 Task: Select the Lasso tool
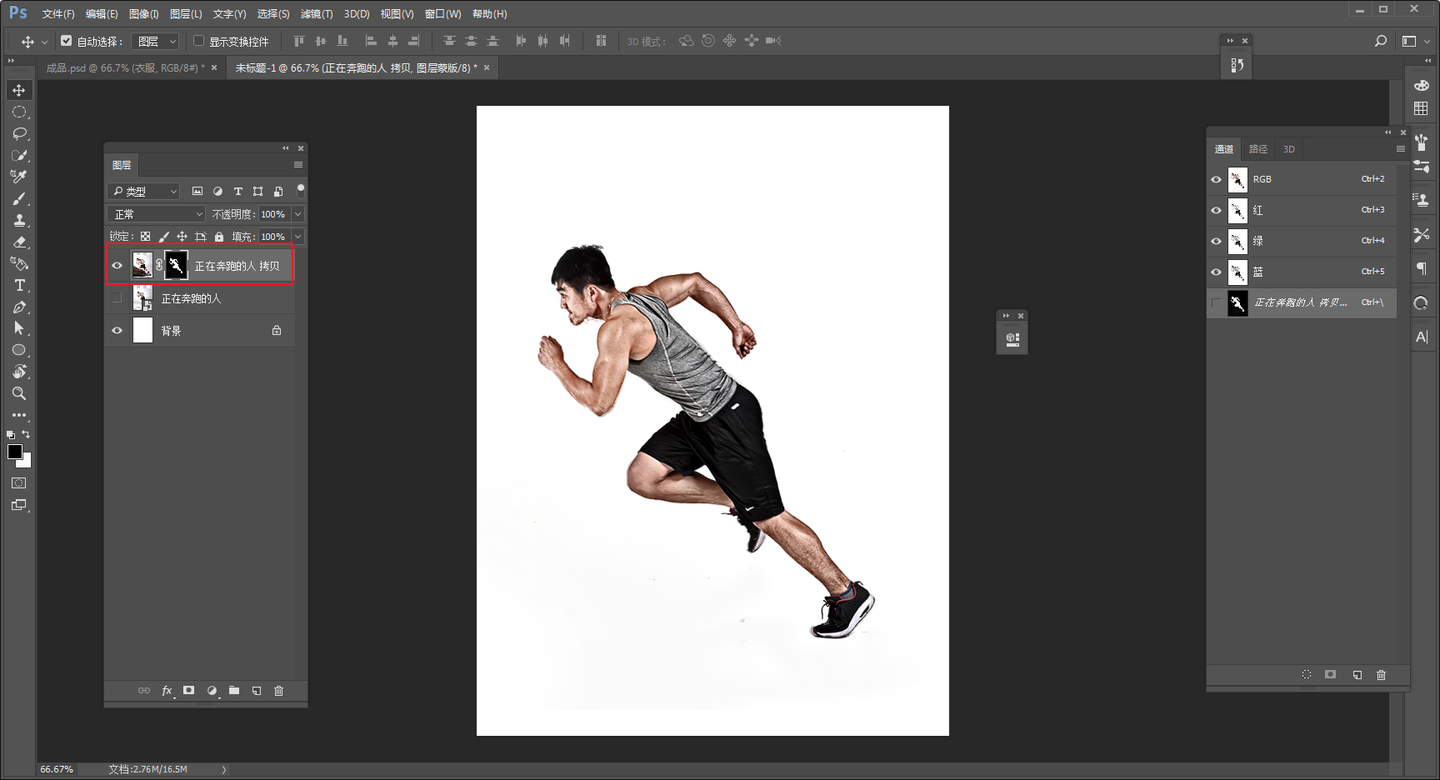[19, 133]
